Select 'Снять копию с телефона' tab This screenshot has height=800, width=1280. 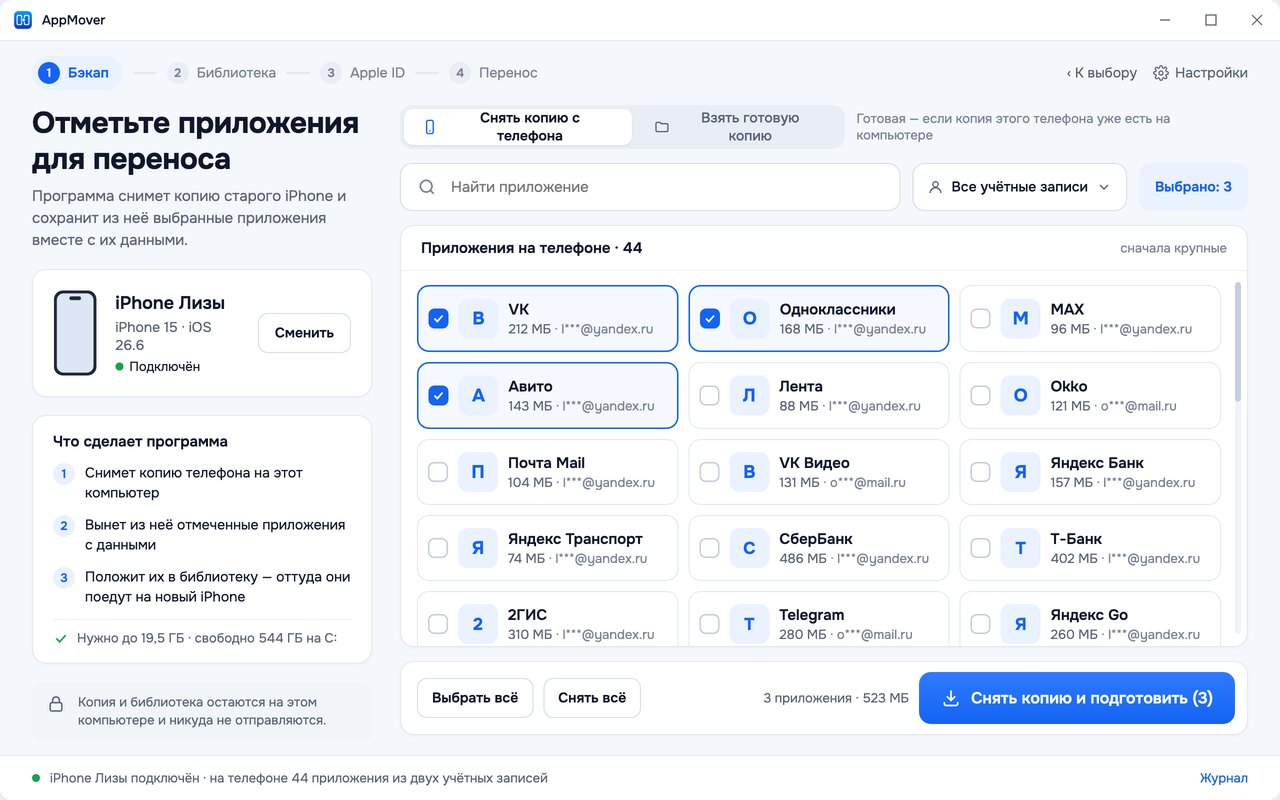518,127
